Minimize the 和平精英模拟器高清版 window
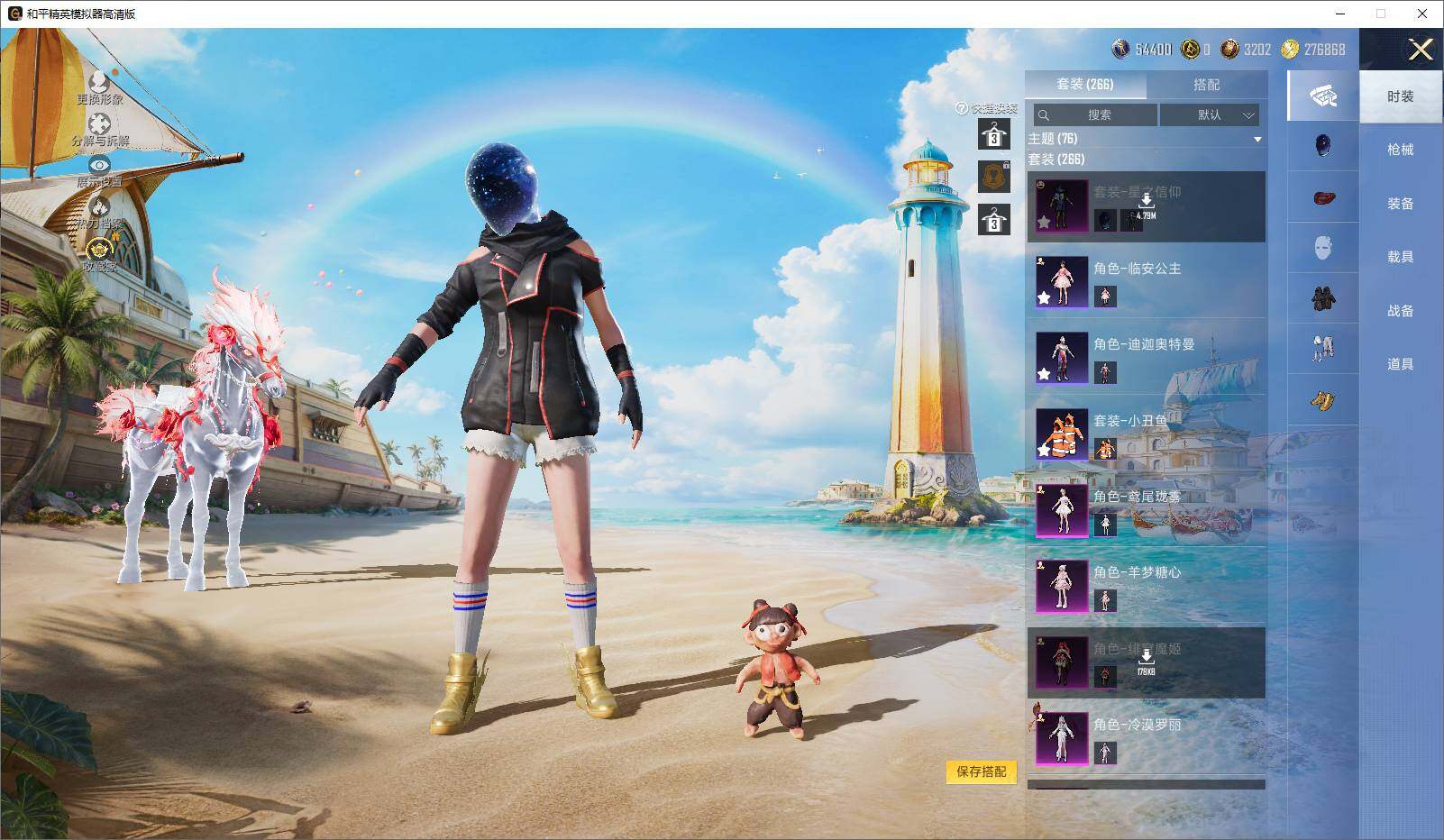Viewport: 1444px width, 840px height. pos(1339,14)
